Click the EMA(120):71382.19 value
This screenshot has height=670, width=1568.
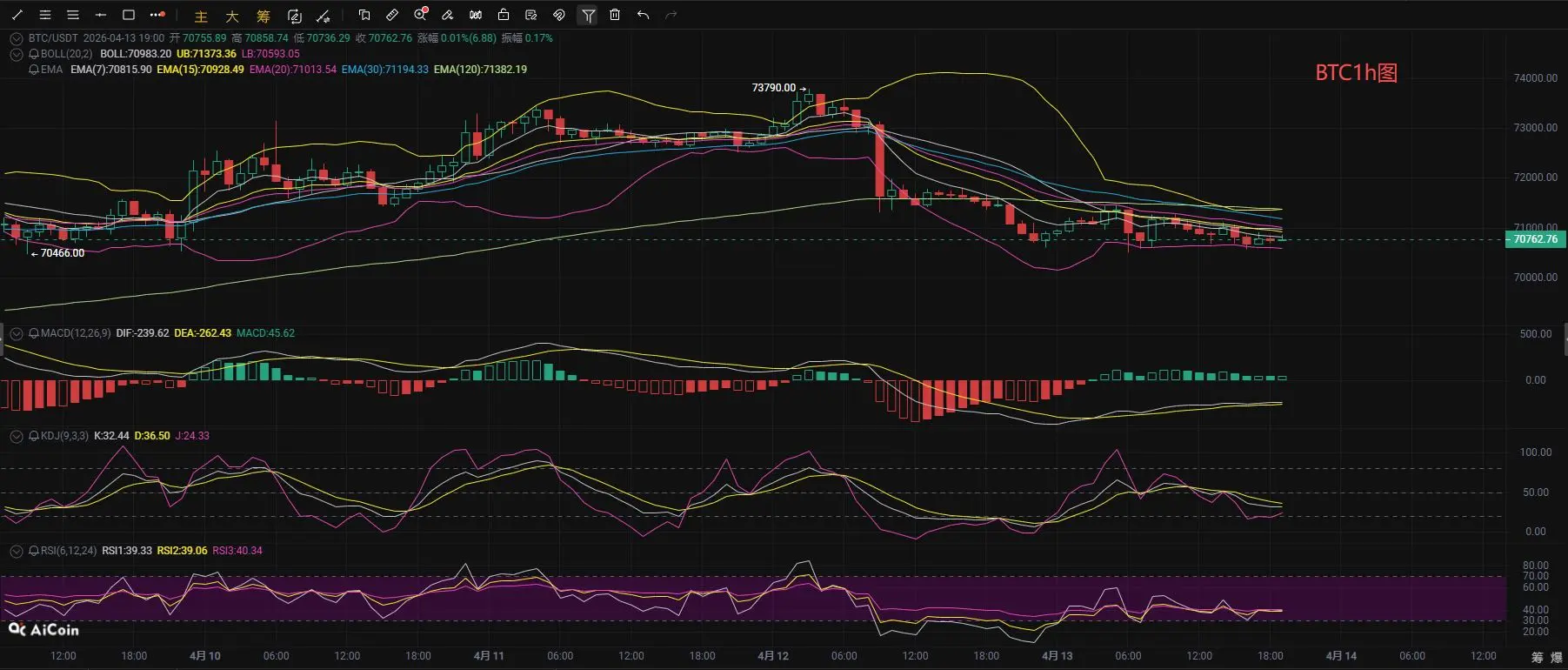click(480, 70)
